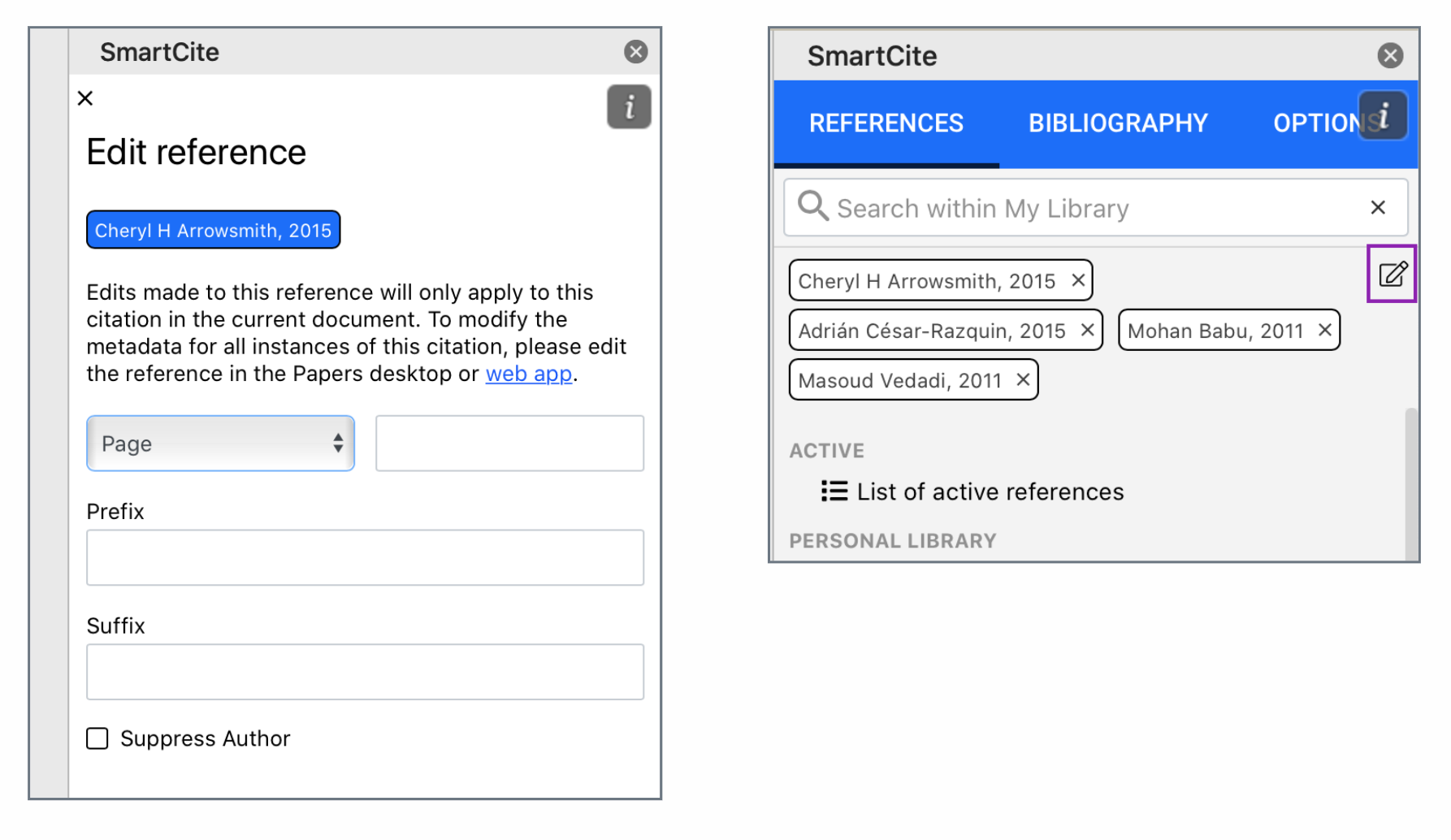The image size is (1451, 840).
Task: Remove Cheryl H Arrowsmith, 2015 citation chip
Action: (x=1078, y=280)
